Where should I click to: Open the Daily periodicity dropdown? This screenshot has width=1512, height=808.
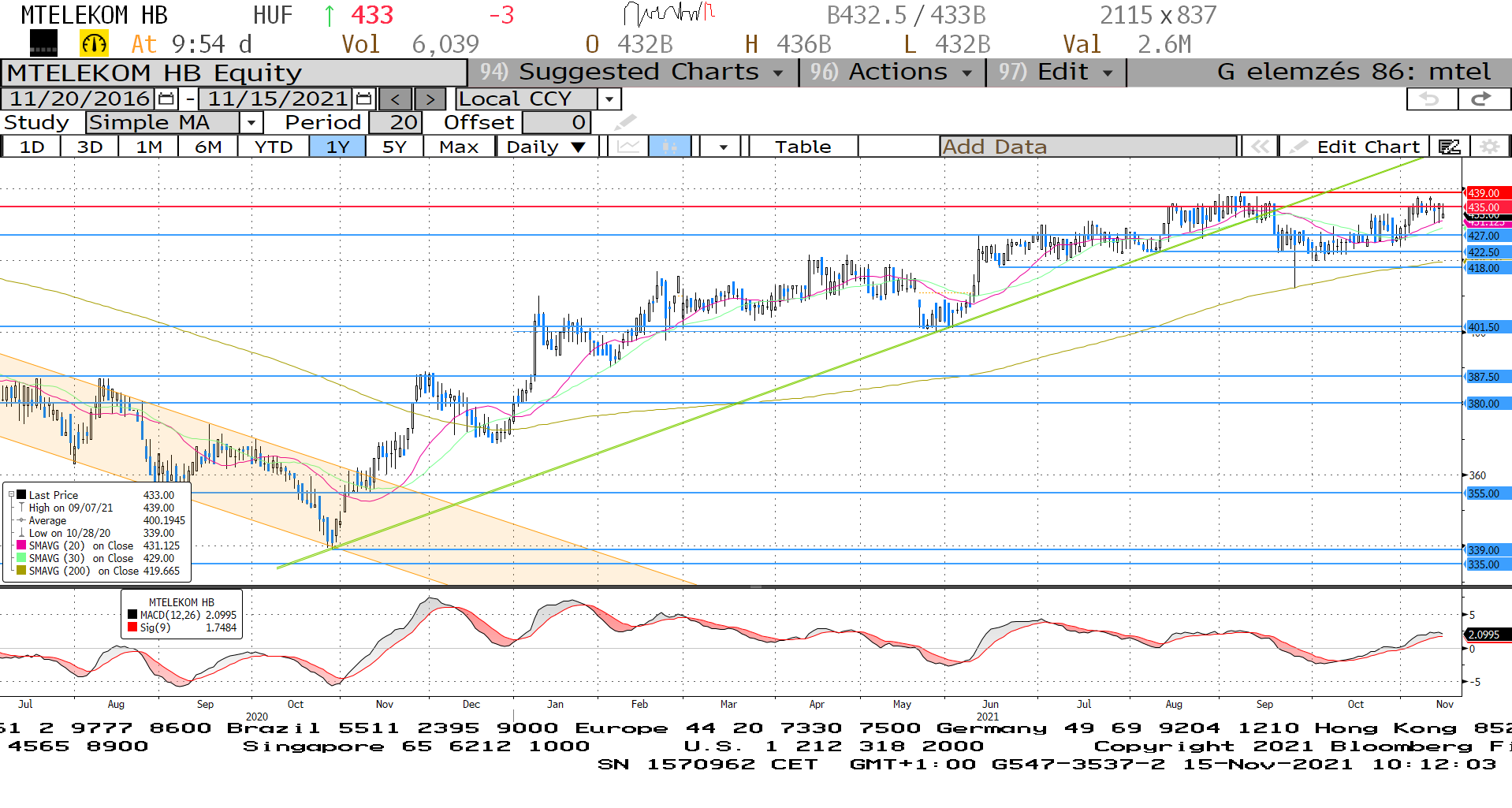[x=578, y=147]
